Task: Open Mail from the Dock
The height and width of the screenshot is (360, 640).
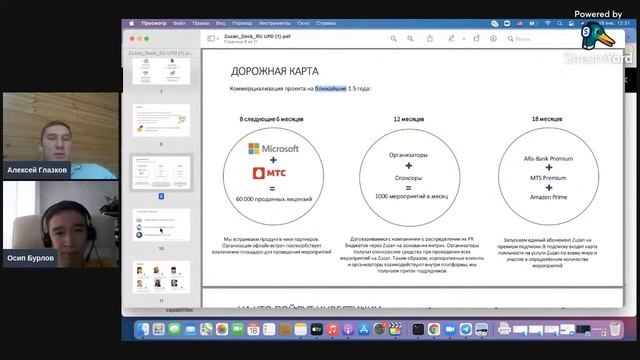Action: coord(190,329)
